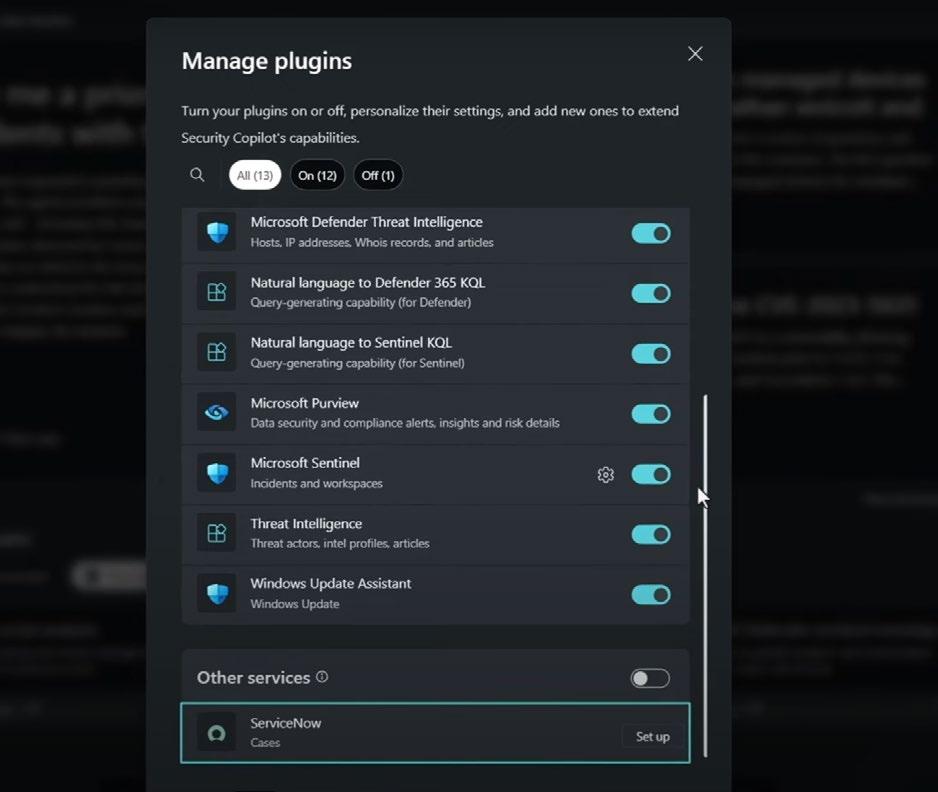Select the On (12) filter tab
This screenshot has width=938, height=792.
tap(318, 175)
